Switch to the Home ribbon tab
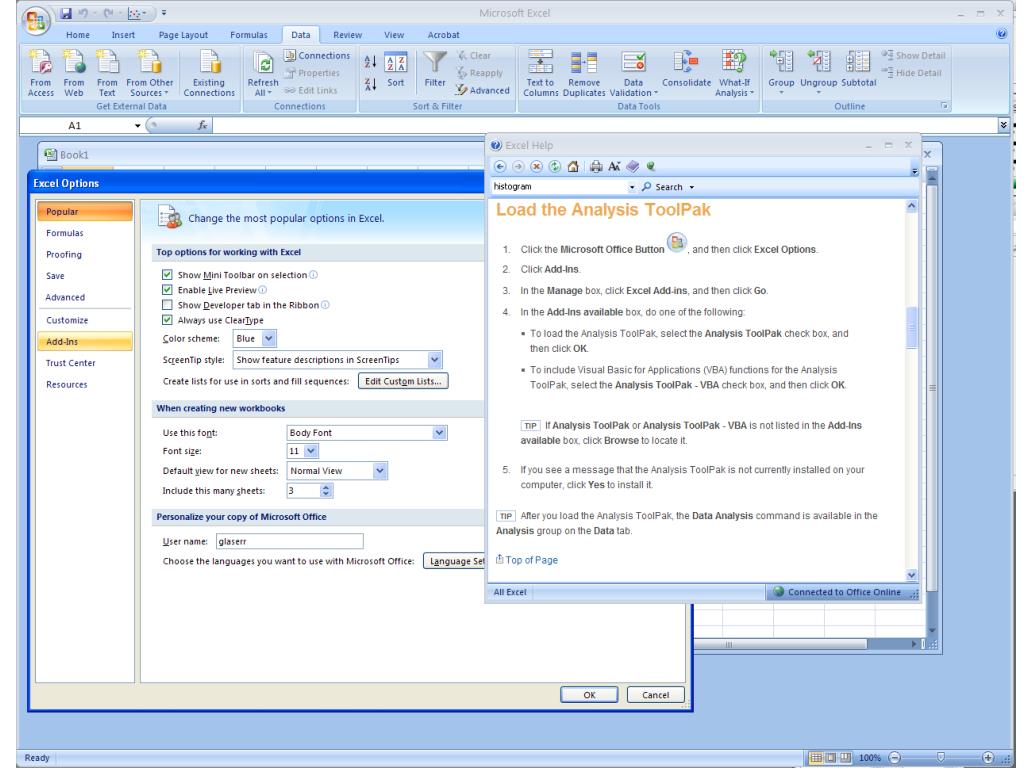 click(78, 35)
